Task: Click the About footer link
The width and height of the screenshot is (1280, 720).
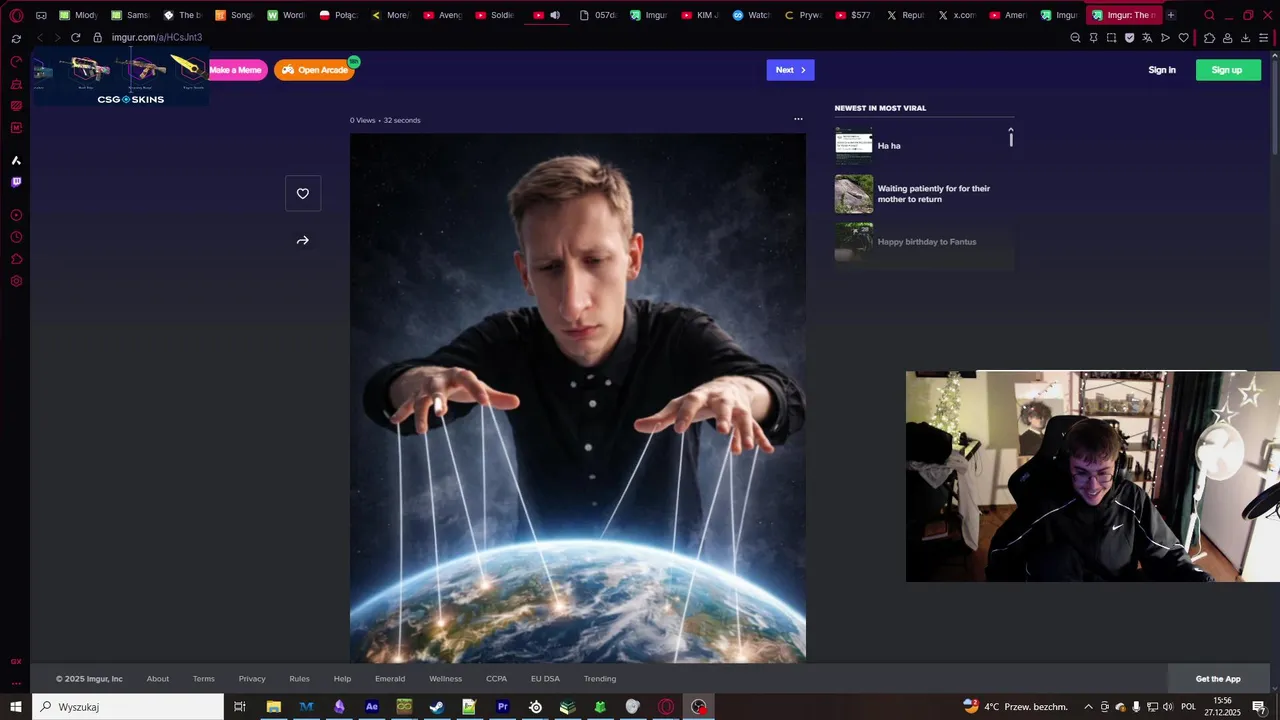Action: 158,679
